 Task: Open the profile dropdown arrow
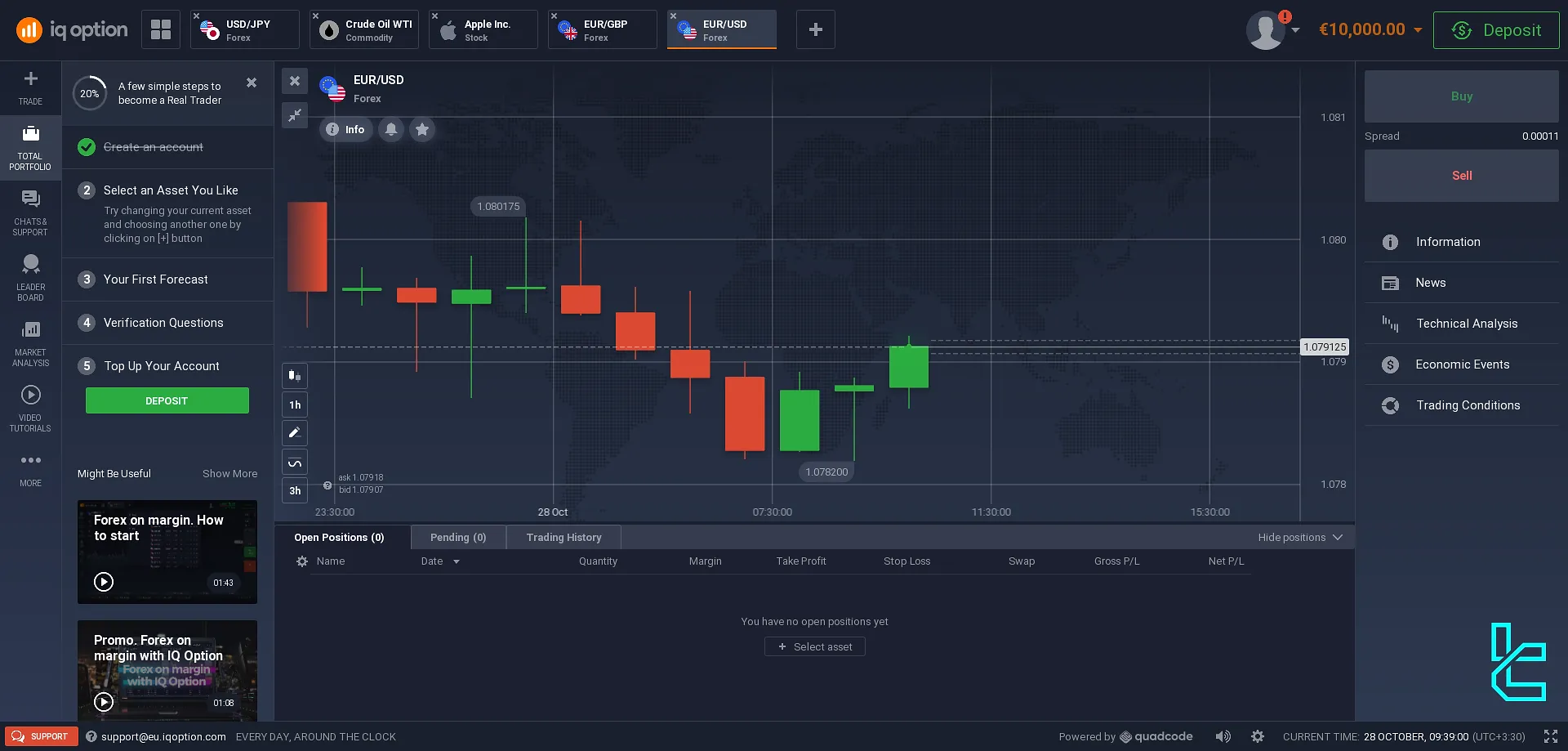pos(1295,30)
